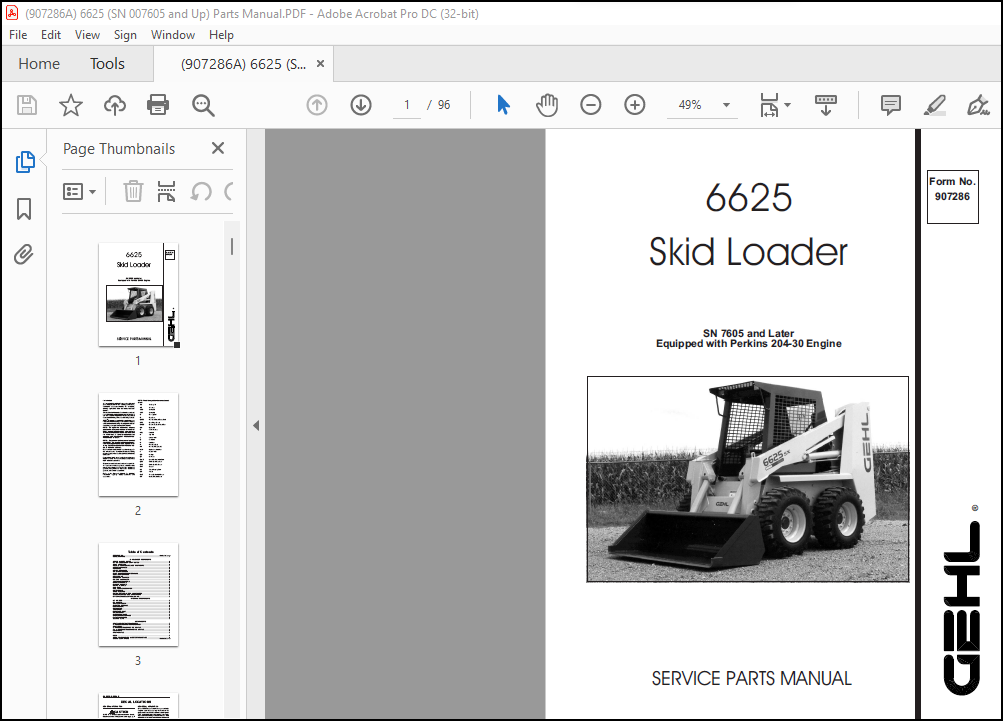Click the thumbnails panel scrollbar
This screenshot has height=721, width=1003.
[232, 246]
